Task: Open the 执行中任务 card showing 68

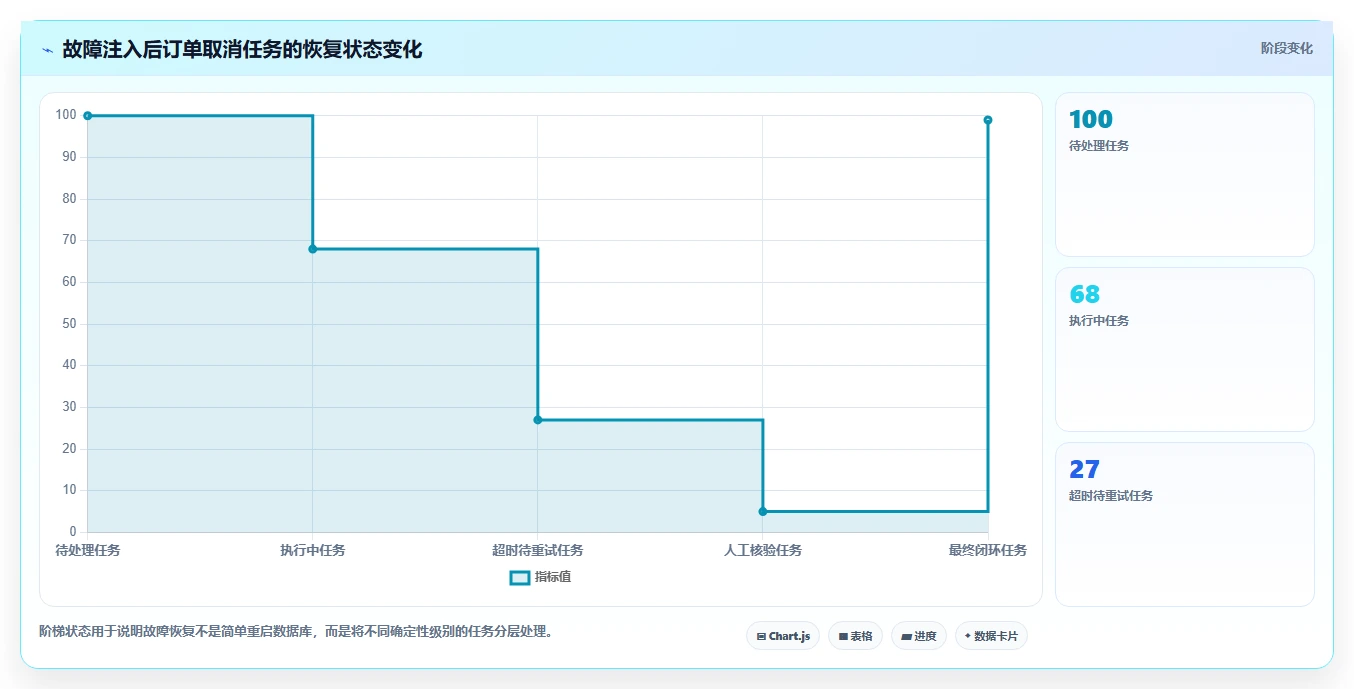Action: coord(1184,349)
